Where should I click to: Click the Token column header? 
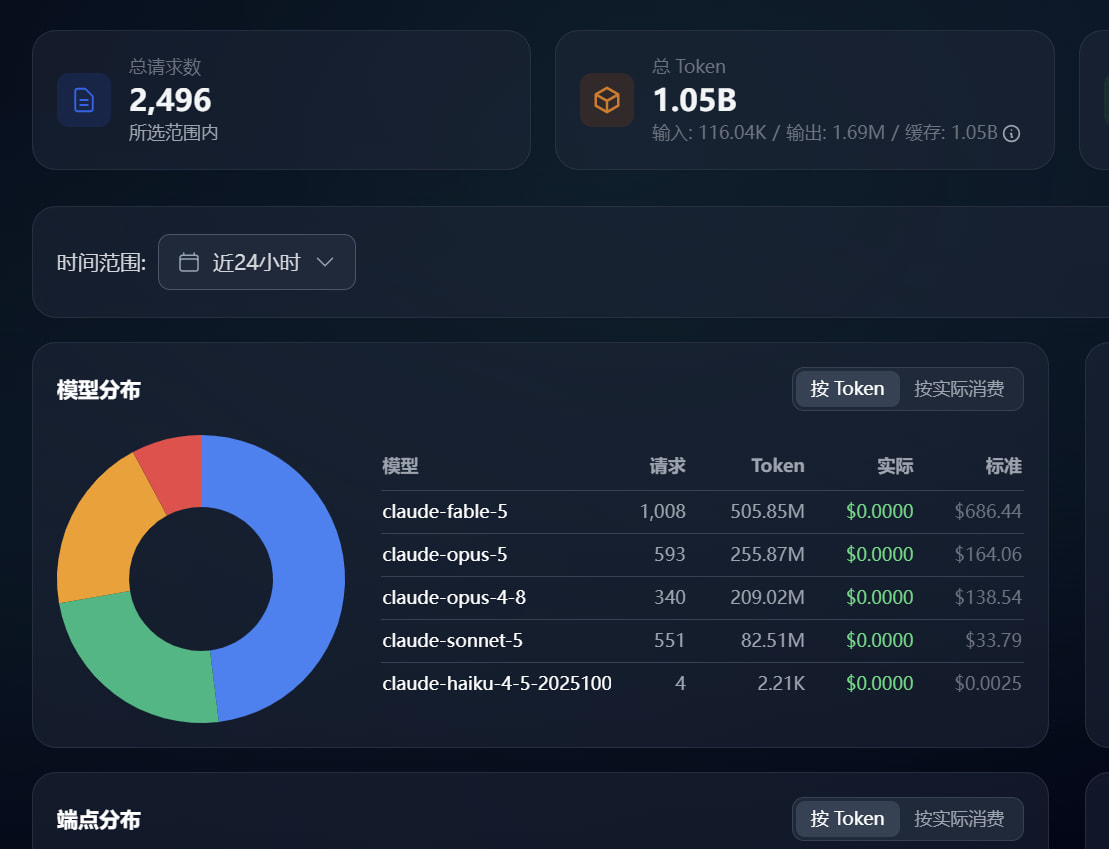click(778, 466)
